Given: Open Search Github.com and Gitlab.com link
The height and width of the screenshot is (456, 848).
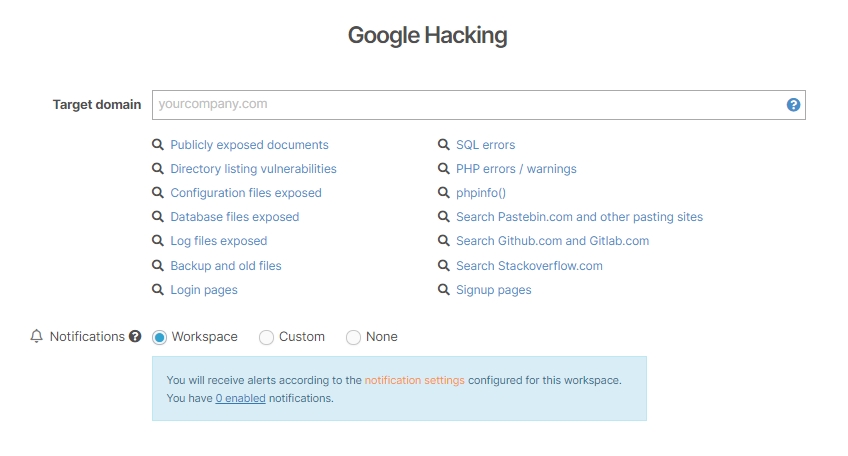Looking at the screenshot, I should pos(552,241).
